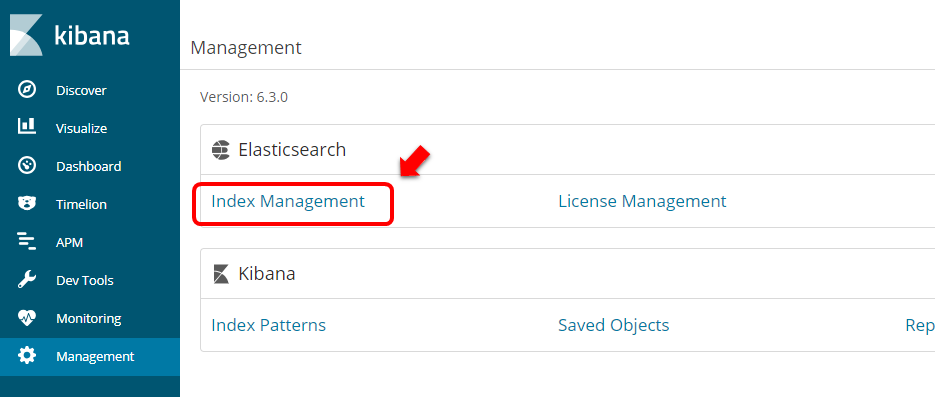Click the Kibana logo icon
The image size is (935, 397).
(x=26, y=36)
